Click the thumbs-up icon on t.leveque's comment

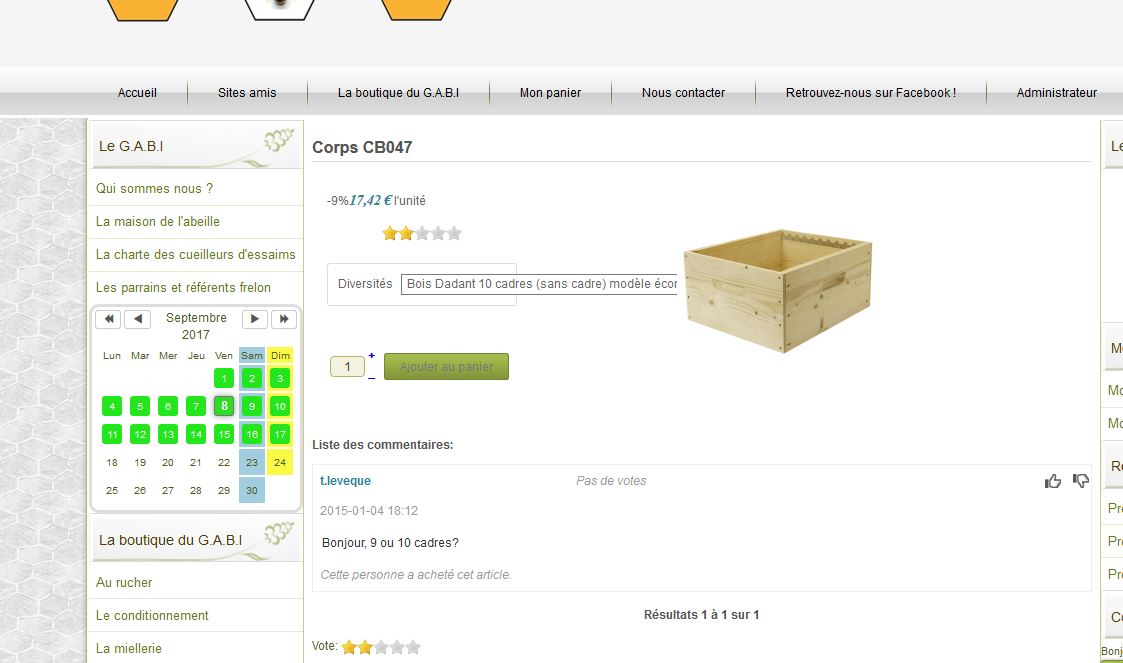pos(1052,481)
